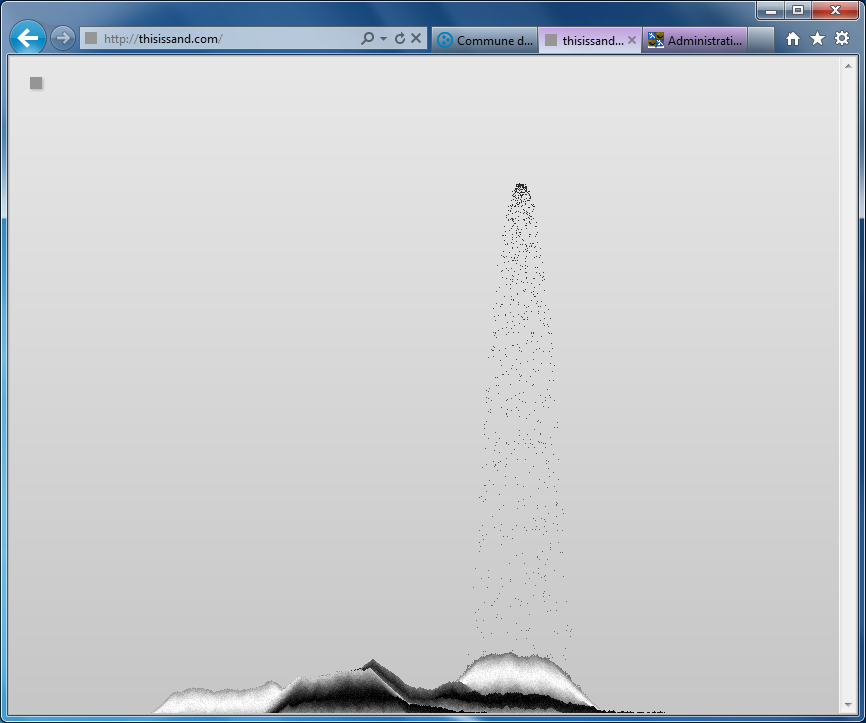Click the Forward navigation arrow
Viewport: 866px width, 723px height.
coord(63,38)
